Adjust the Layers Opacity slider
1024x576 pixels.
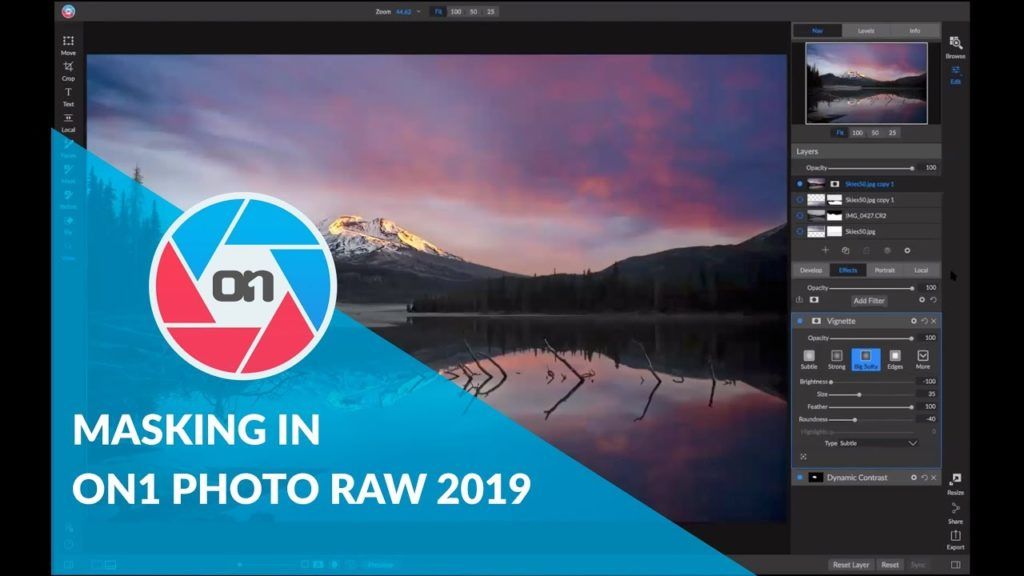coord(871,168)
